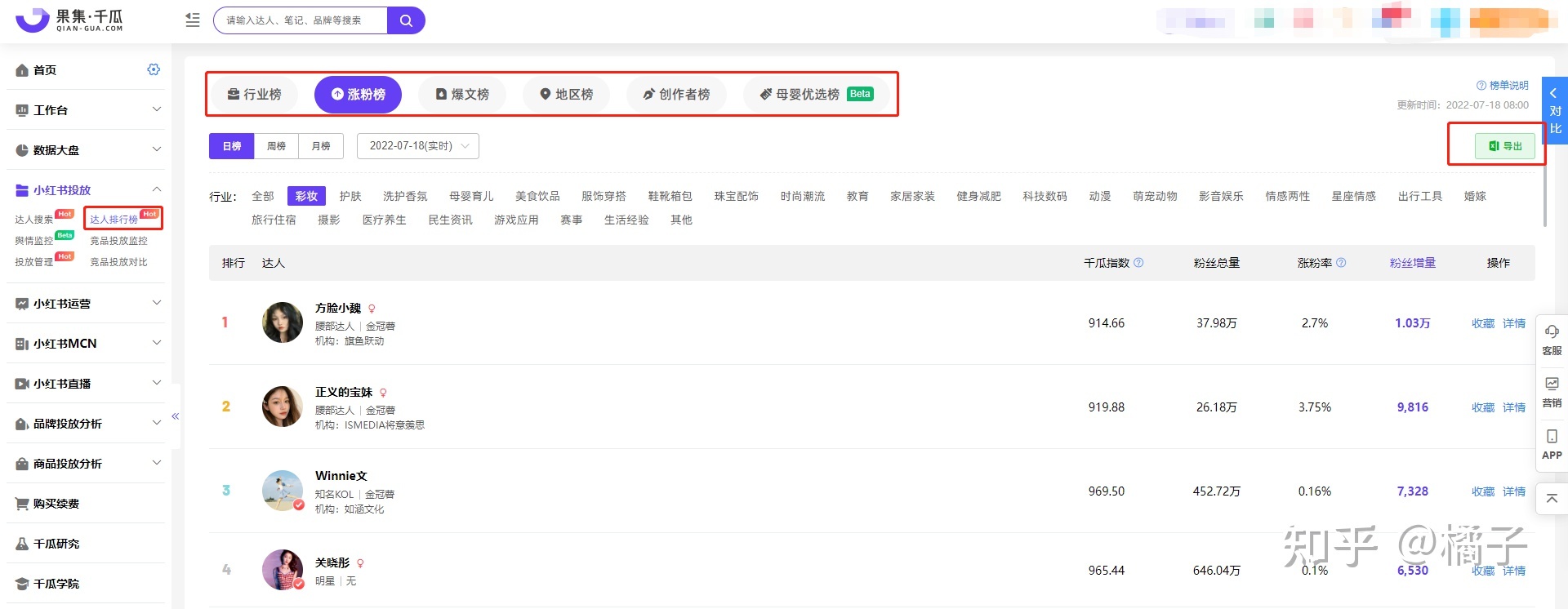Sort by 粉丝增量 column header
The image size is (1568, 609).
[1413, 263]
